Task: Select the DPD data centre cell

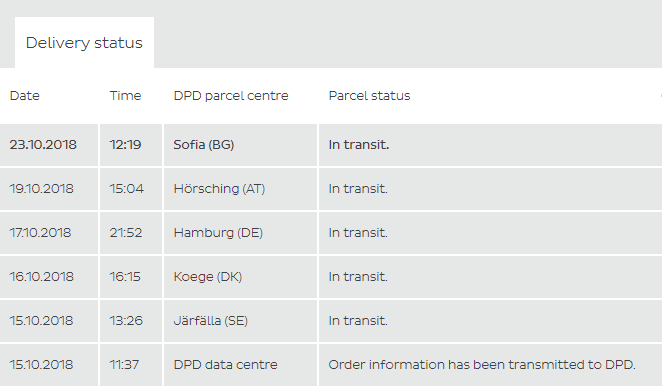Action: point(240,365)
